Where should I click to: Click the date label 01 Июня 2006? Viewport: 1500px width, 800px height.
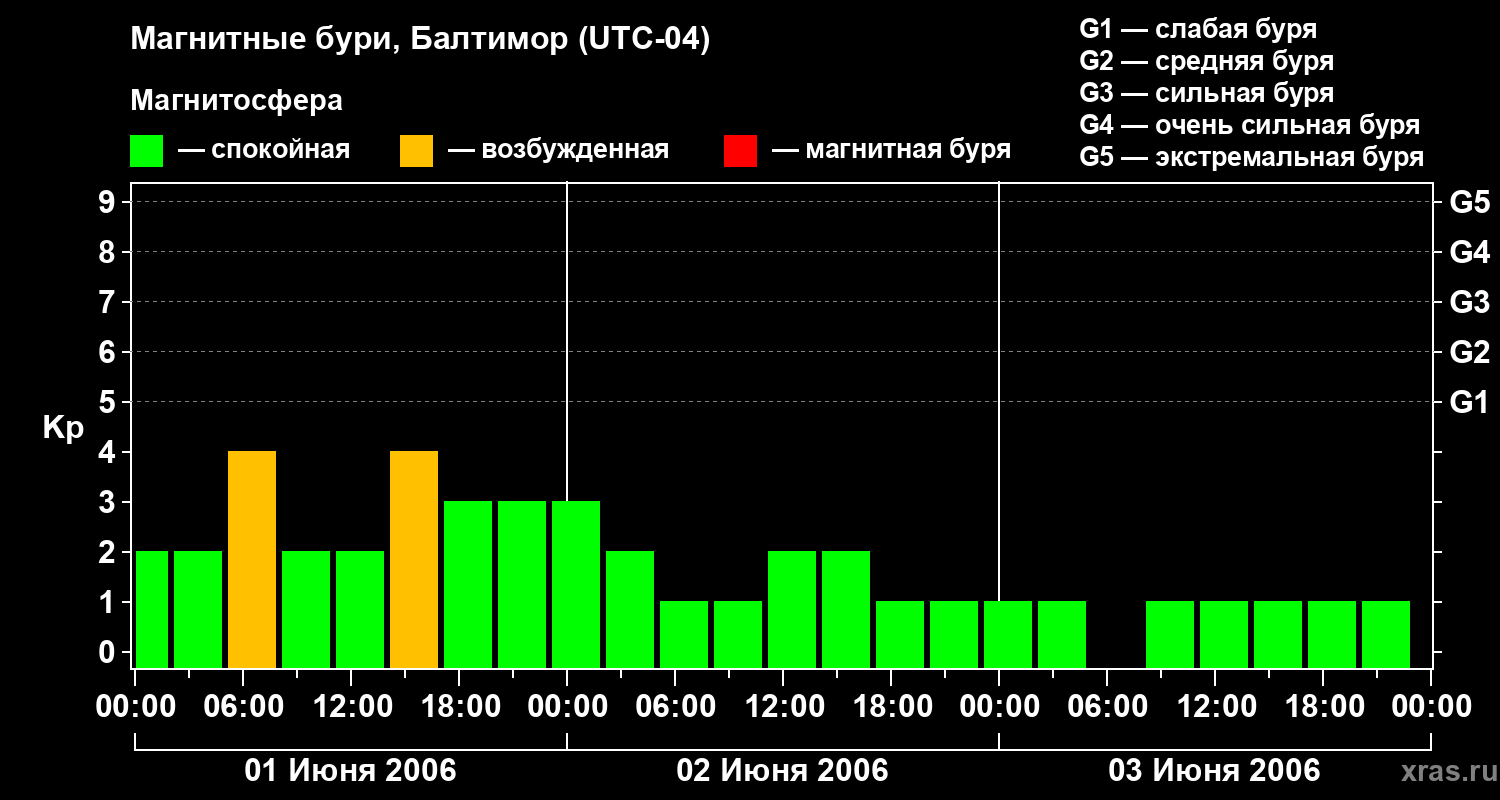(351, 771)
